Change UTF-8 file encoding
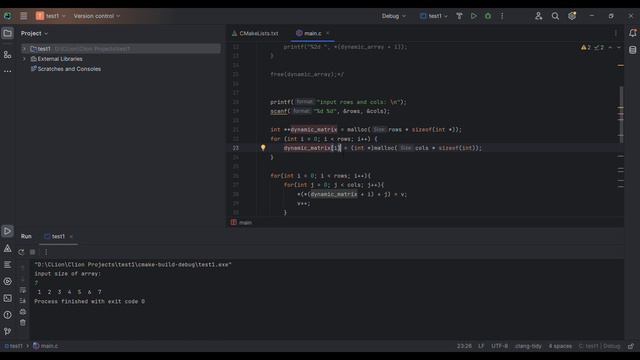Image resolution: width=640 pixels, height=360 pixels. [x=500, y=346]
